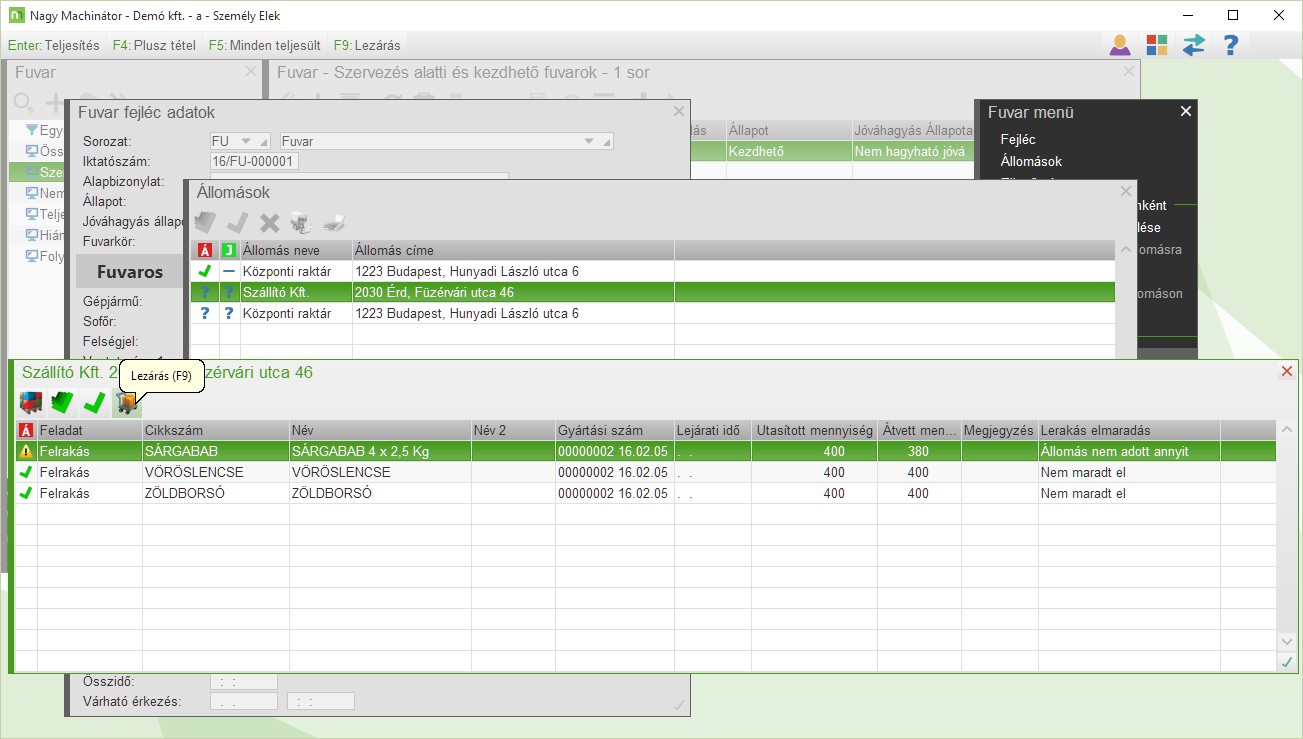Click the green confirm checkmark at bottom right
This screenshot has height=739, width=1303.
click(x=1287, y=662)
